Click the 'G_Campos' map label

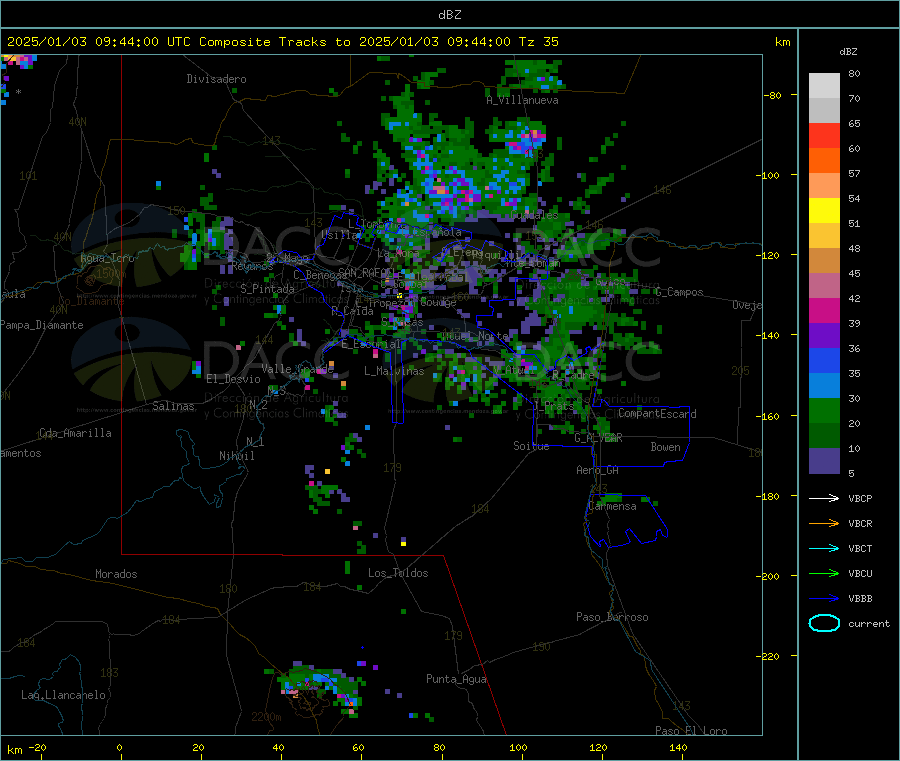(679, 292)
